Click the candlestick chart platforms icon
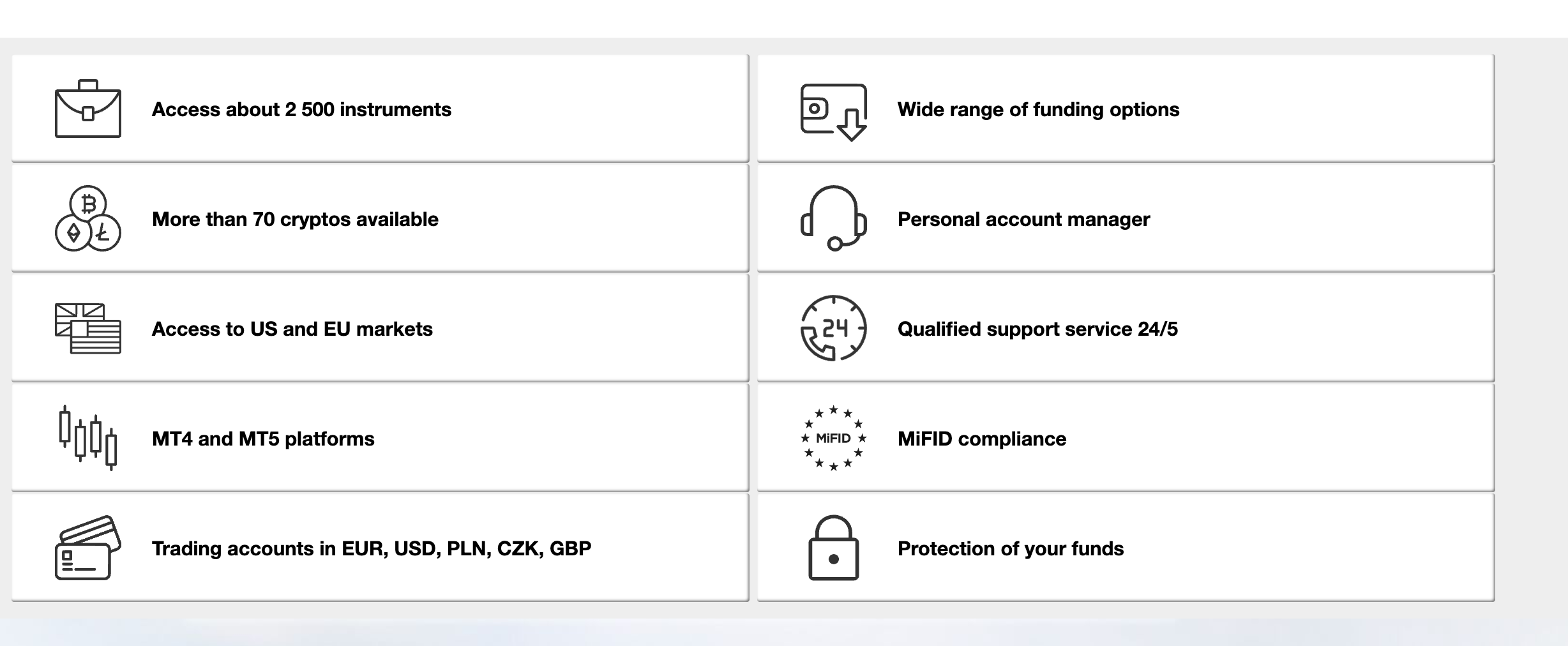 (x=88, y=438)
